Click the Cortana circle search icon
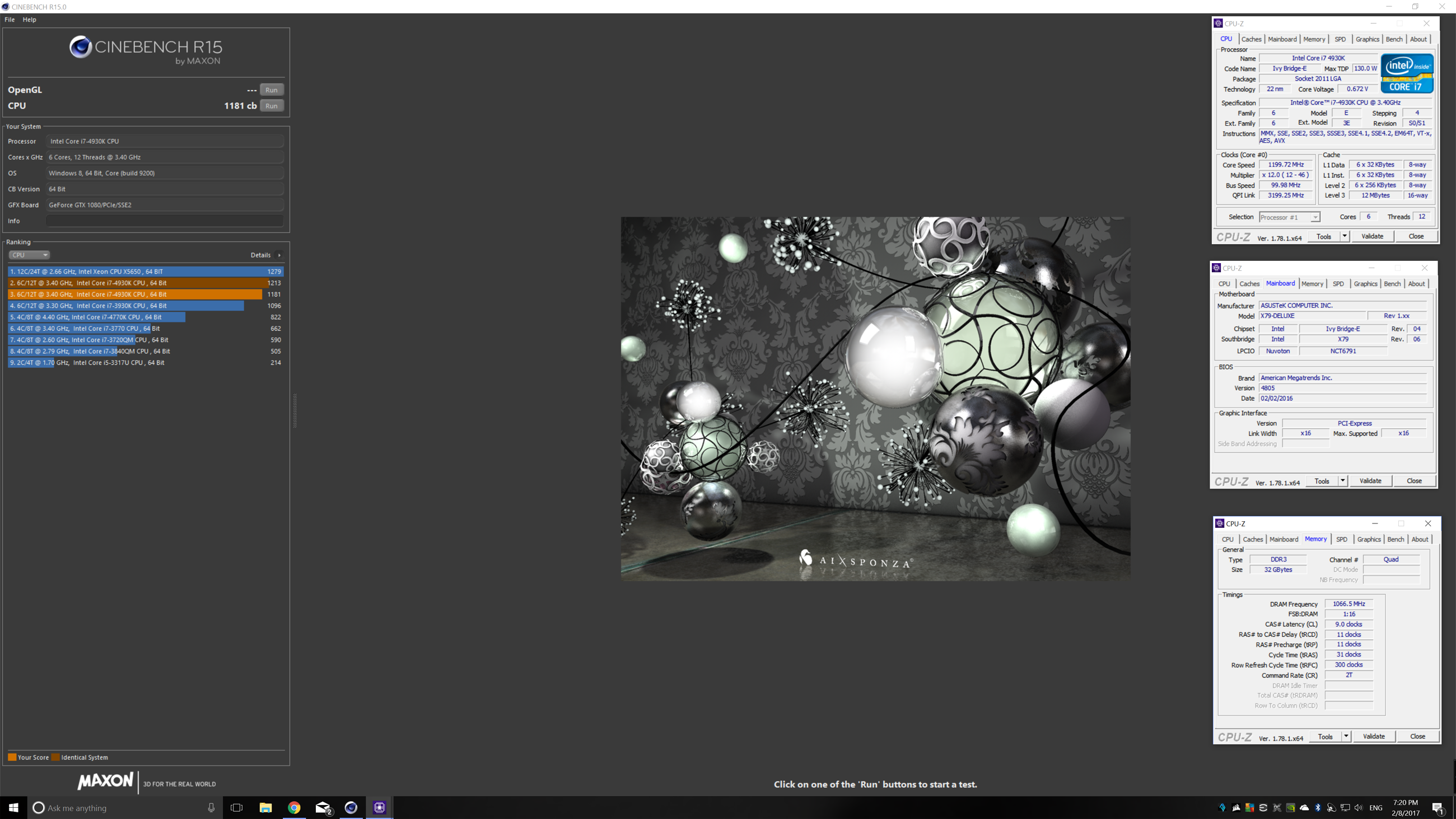The image size is (1456, 819). tap(39, 808)
